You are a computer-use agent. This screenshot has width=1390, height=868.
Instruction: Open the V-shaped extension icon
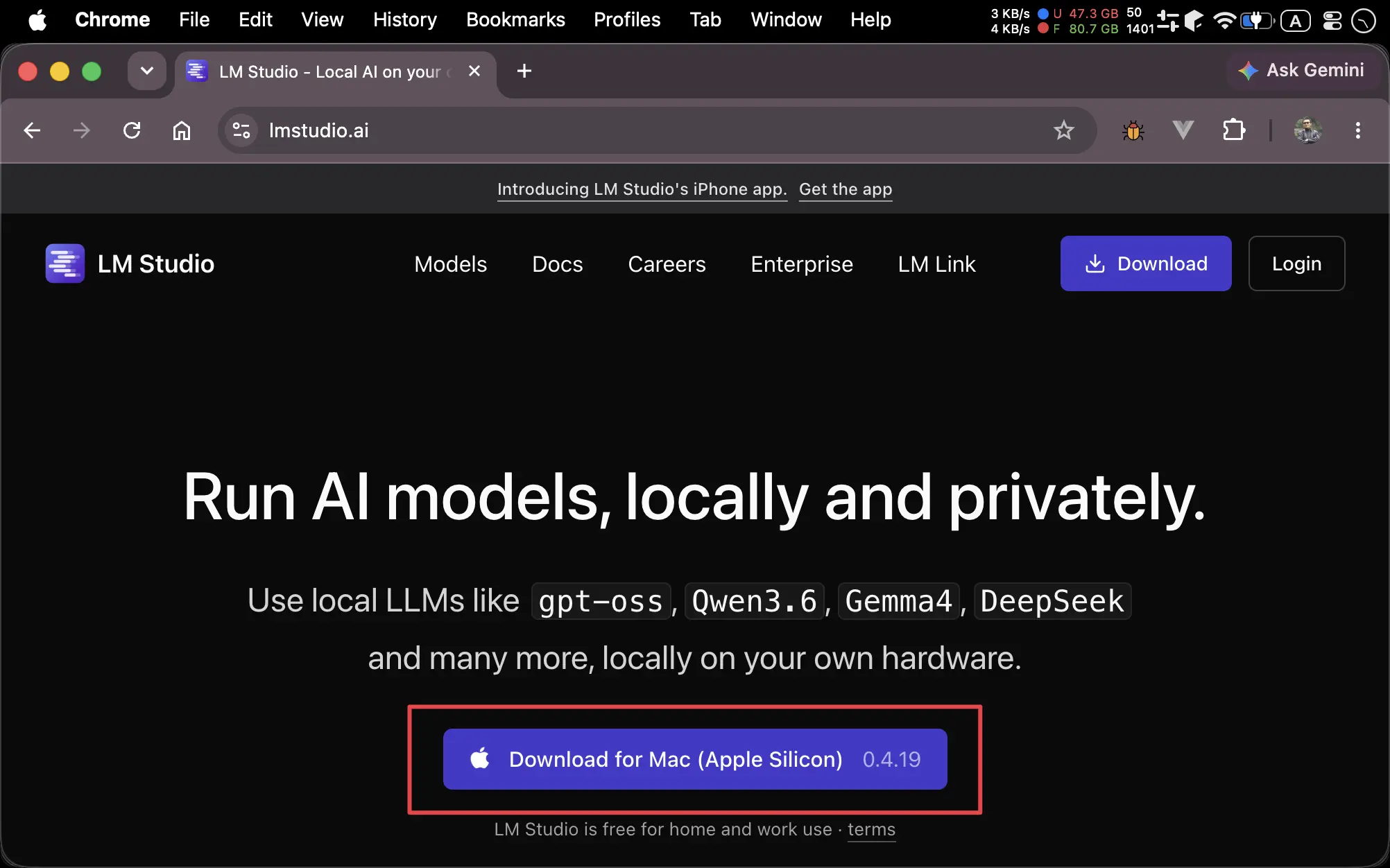pos(1183,130)
